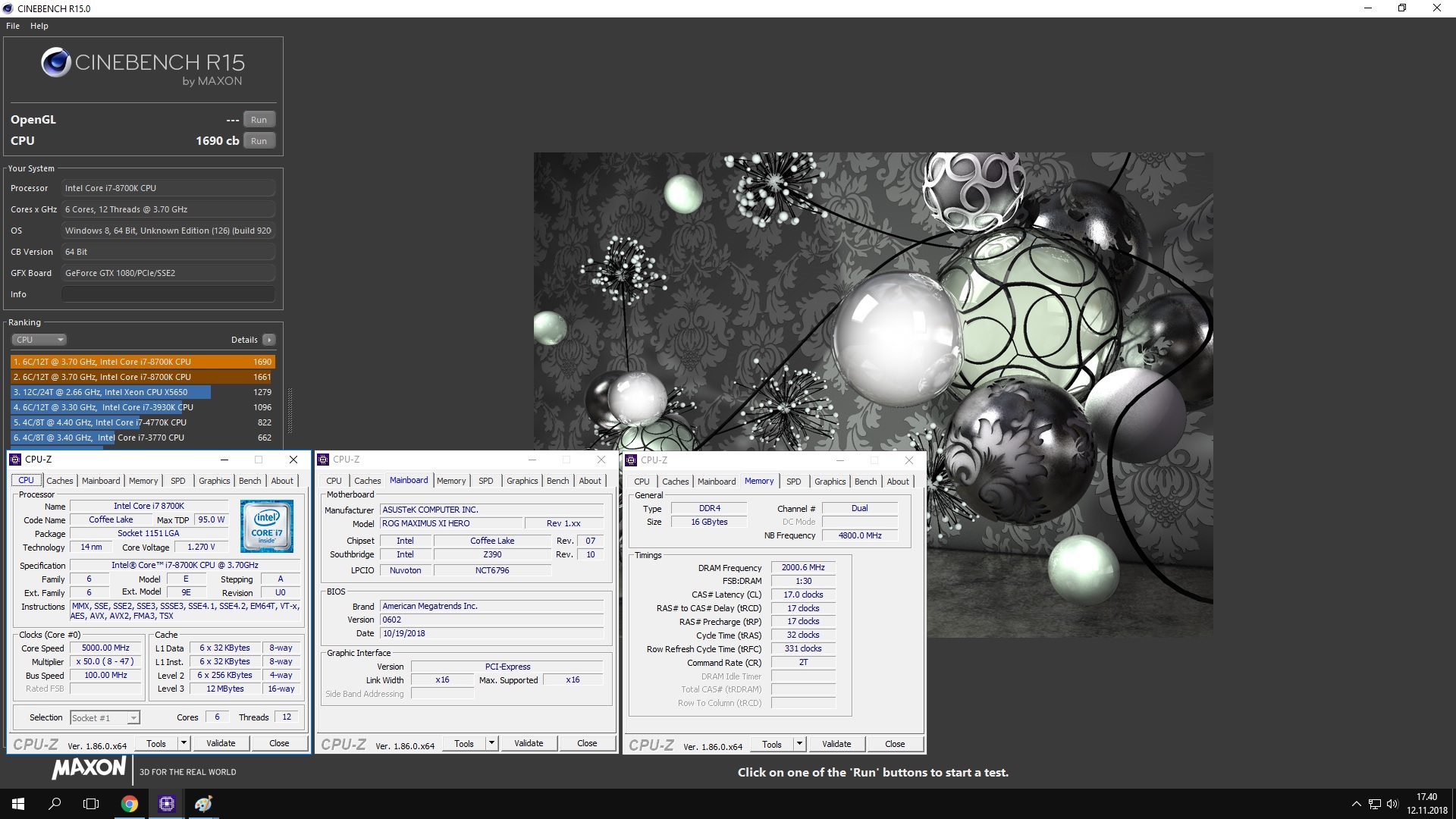Select i7-4770K ranking entry
This screenshot has height=819, width=1456.
143,422
